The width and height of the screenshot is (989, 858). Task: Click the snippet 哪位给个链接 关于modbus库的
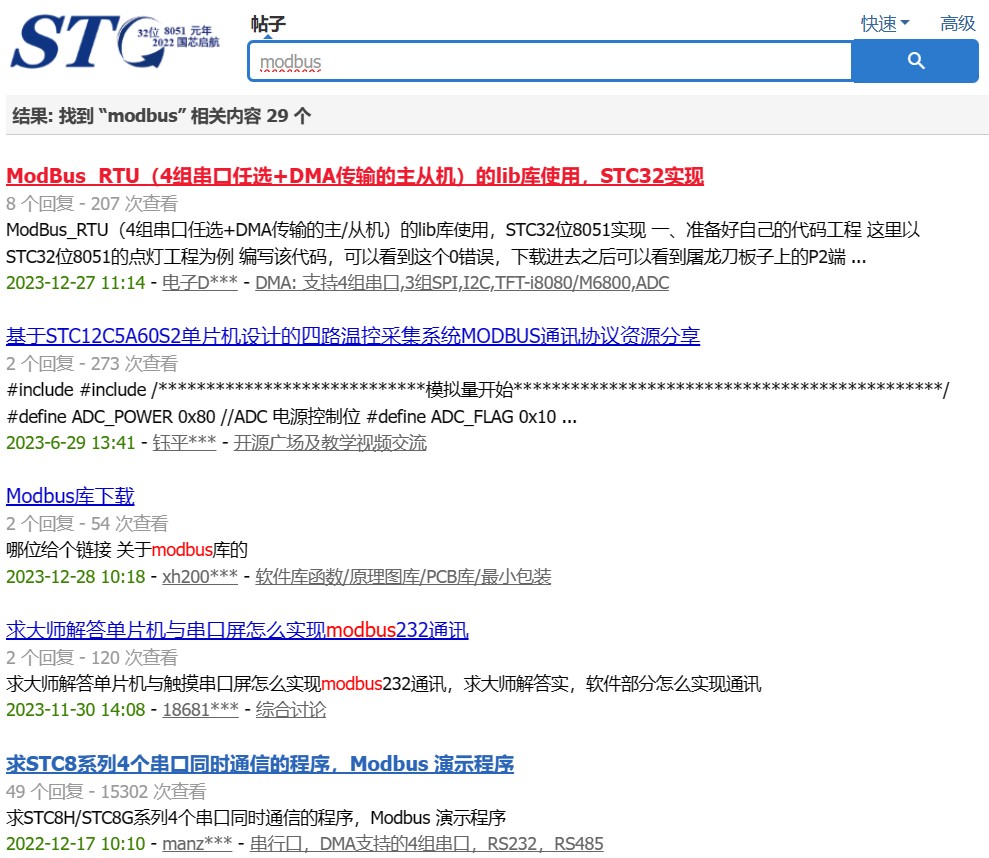tap(127, 550)
